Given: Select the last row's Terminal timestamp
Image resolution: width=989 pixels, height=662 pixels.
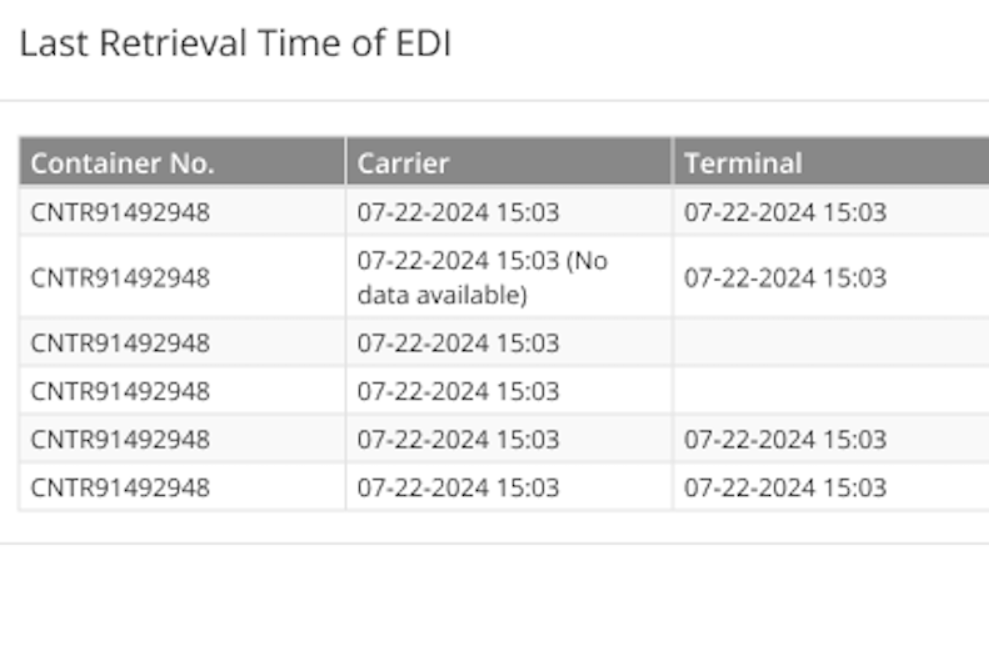Looking at the screenshot, I should click(x=785, y=487).
